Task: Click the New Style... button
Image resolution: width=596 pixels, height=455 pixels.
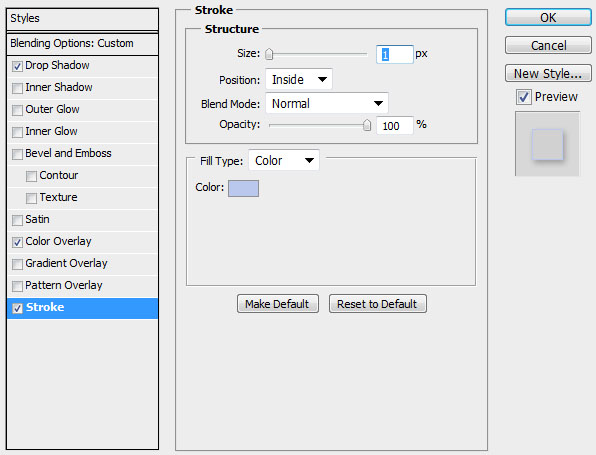Action: [x=548, y=73]
